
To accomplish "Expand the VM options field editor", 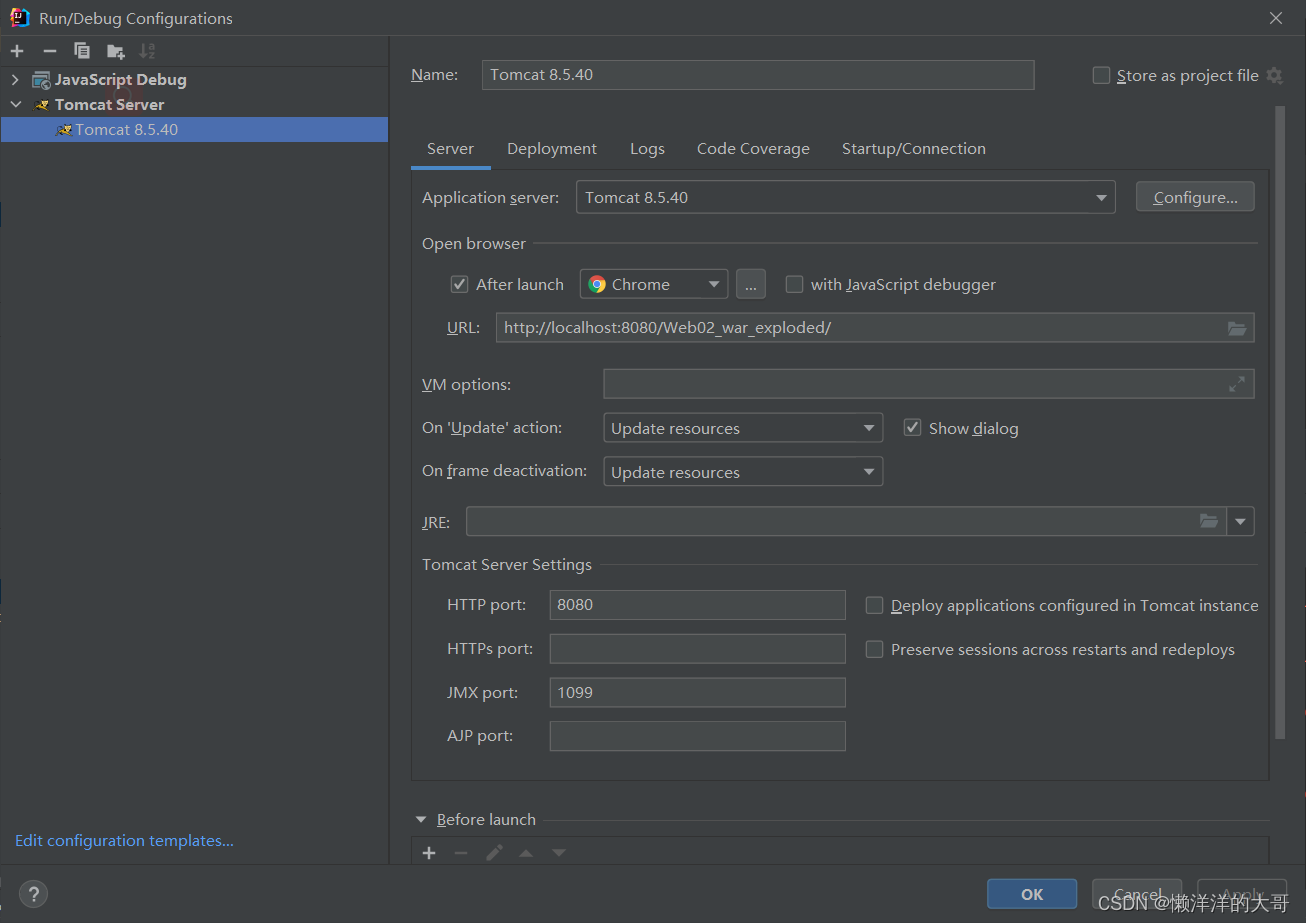I will tap(1237, 384).
